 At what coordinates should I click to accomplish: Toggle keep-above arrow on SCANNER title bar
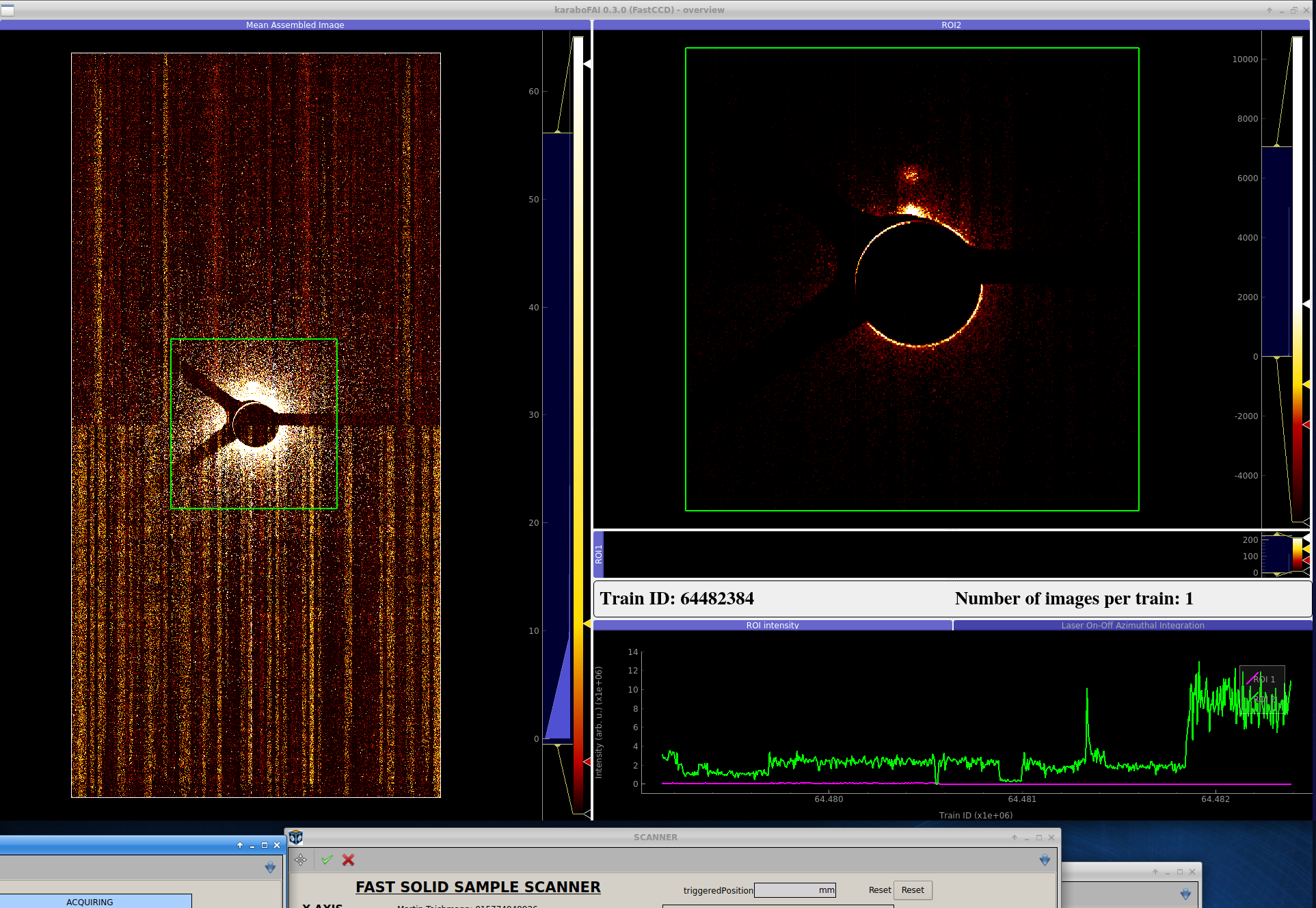click(x=1015, y=838)
